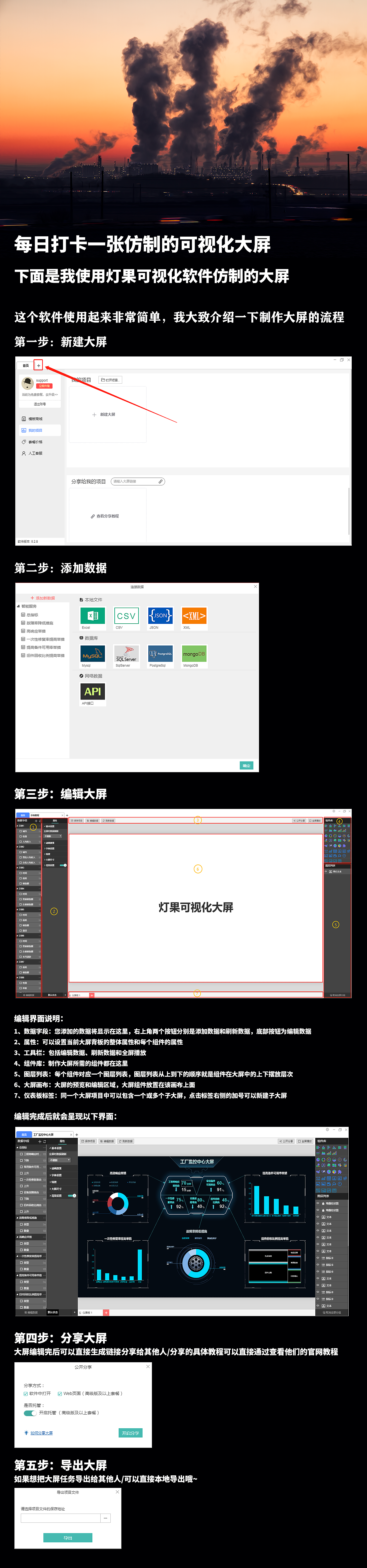Click 全屏播放 in the 工厂监控中心大屏 editor toolbar
Image resolution: width=367 pixels, height=1568 pixels.
point(305,1141)
